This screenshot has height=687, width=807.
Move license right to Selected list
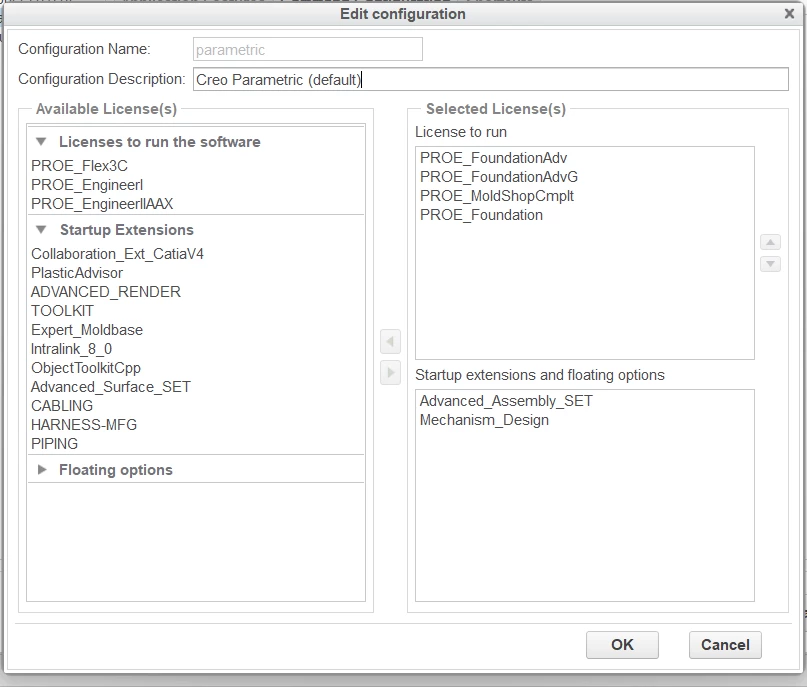[390, 373]
